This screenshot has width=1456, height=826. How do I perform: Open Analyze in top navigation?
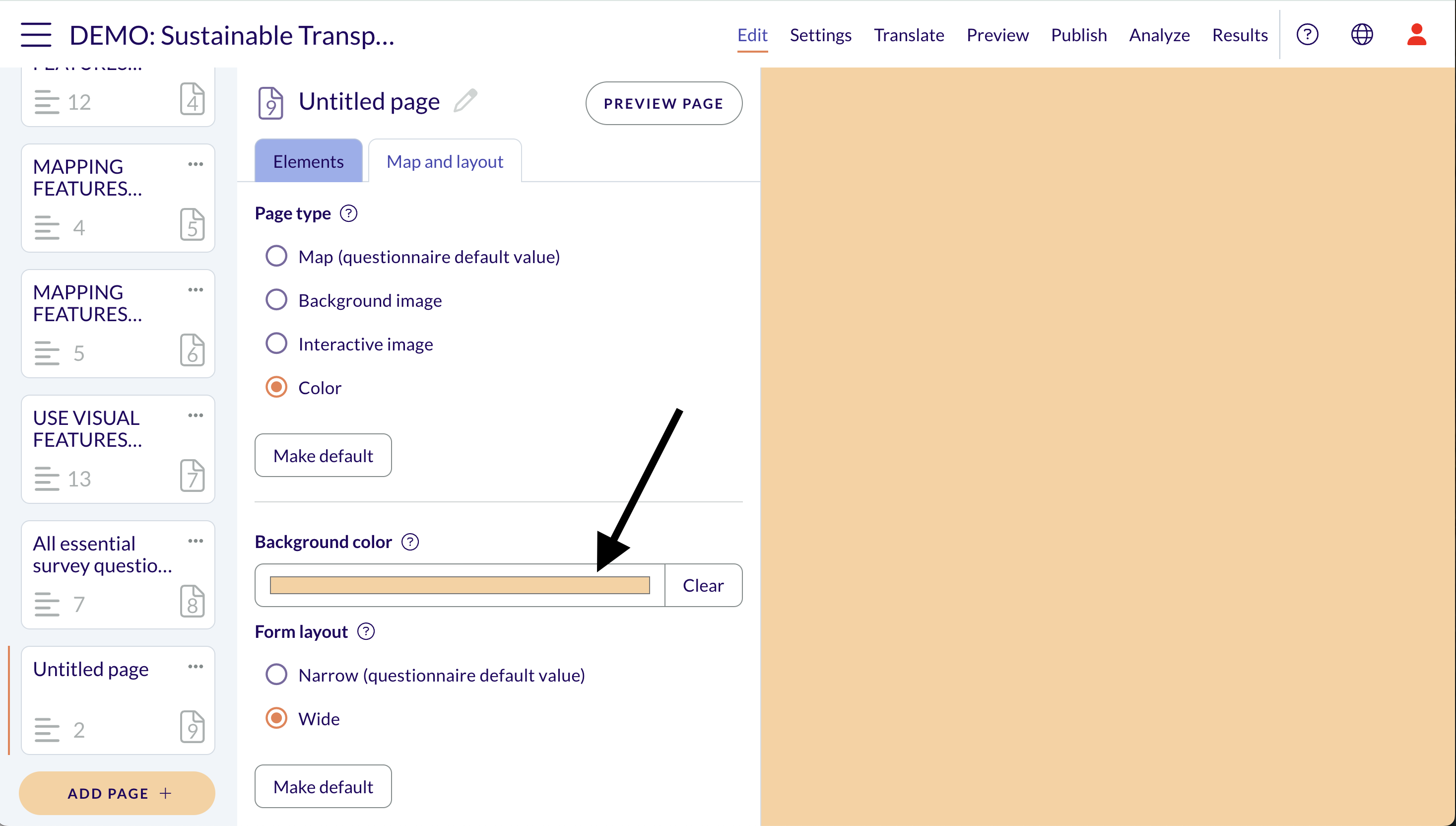pos(1159,35)
